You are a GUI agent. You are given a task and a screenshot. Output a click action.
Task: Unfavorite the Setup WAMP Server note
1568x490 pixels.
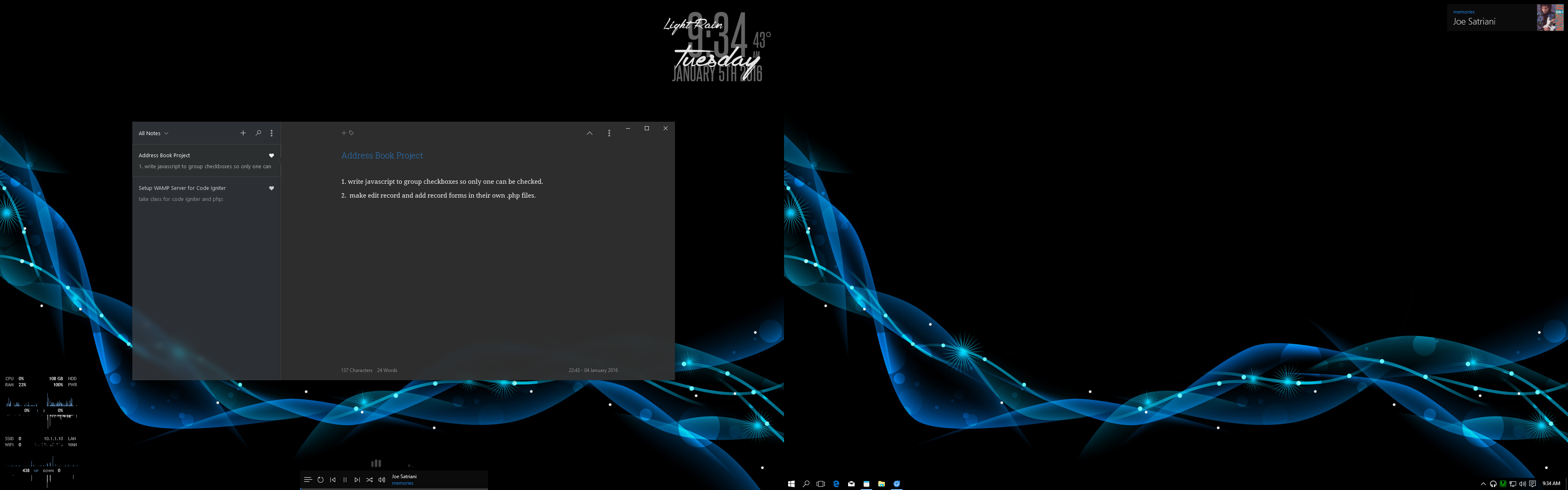[x=272, y=188]
